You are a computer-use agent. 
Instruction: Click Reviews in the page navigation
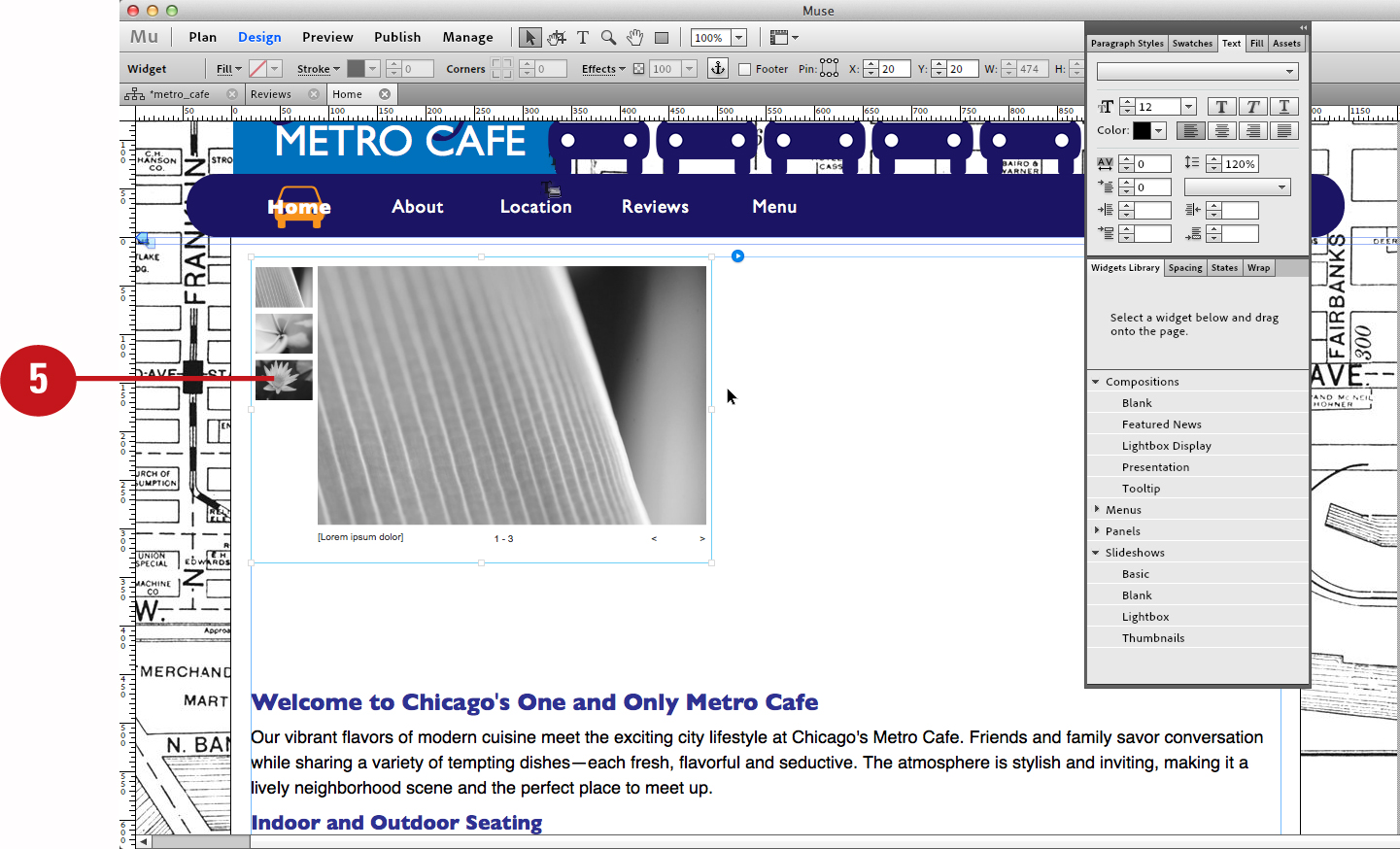tap(656, 207)
